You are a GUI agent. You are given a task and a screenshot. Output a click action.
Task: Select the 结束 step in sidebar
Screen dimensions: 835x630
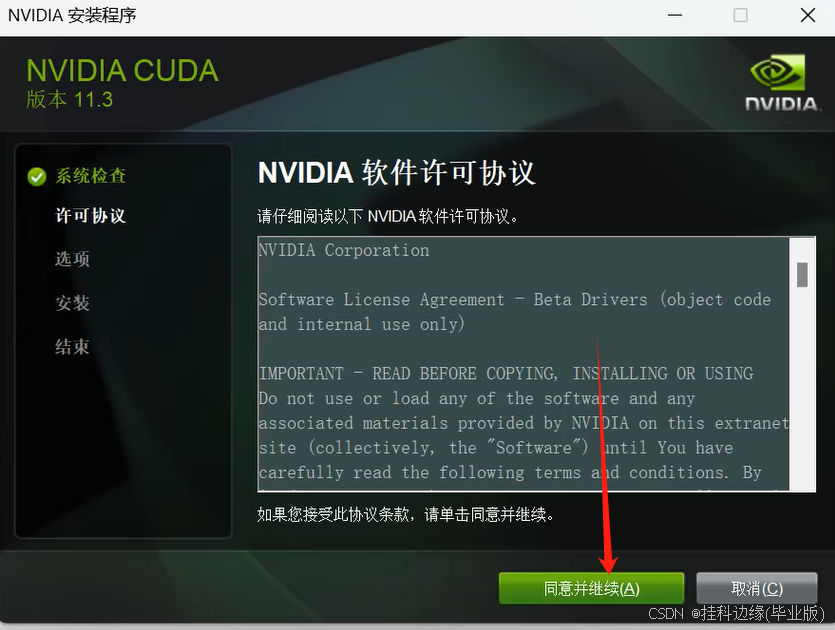click(x=72, y=347)
